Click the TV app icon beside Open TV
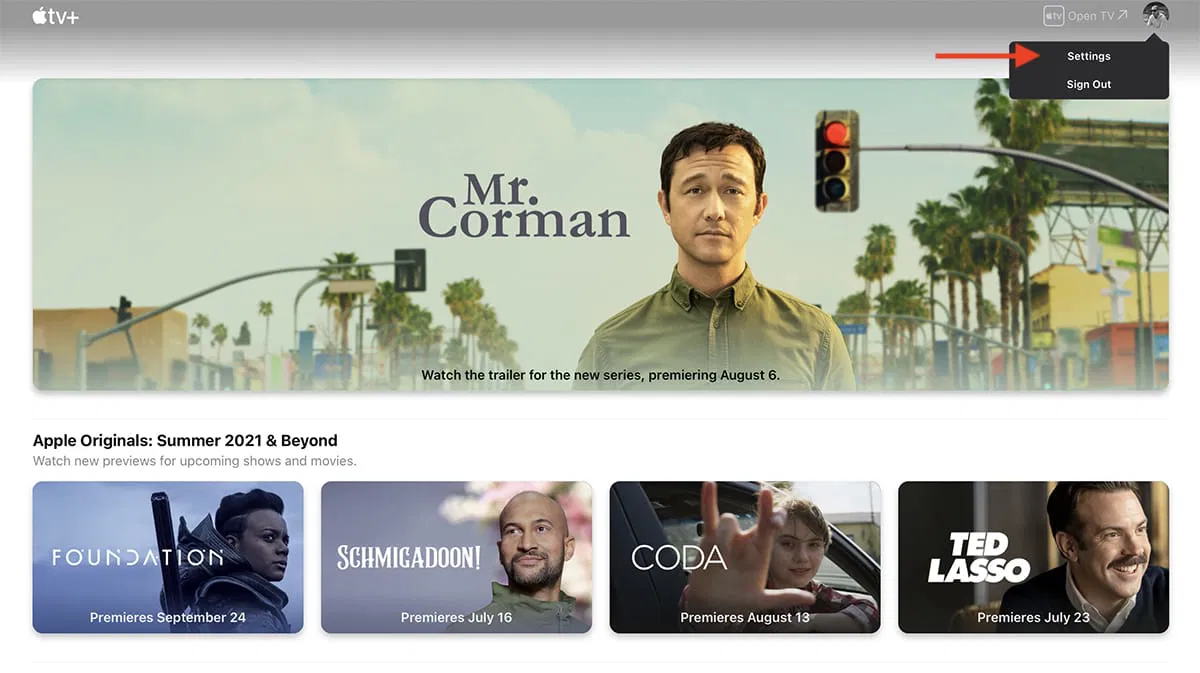 [x=1052, y=15]
